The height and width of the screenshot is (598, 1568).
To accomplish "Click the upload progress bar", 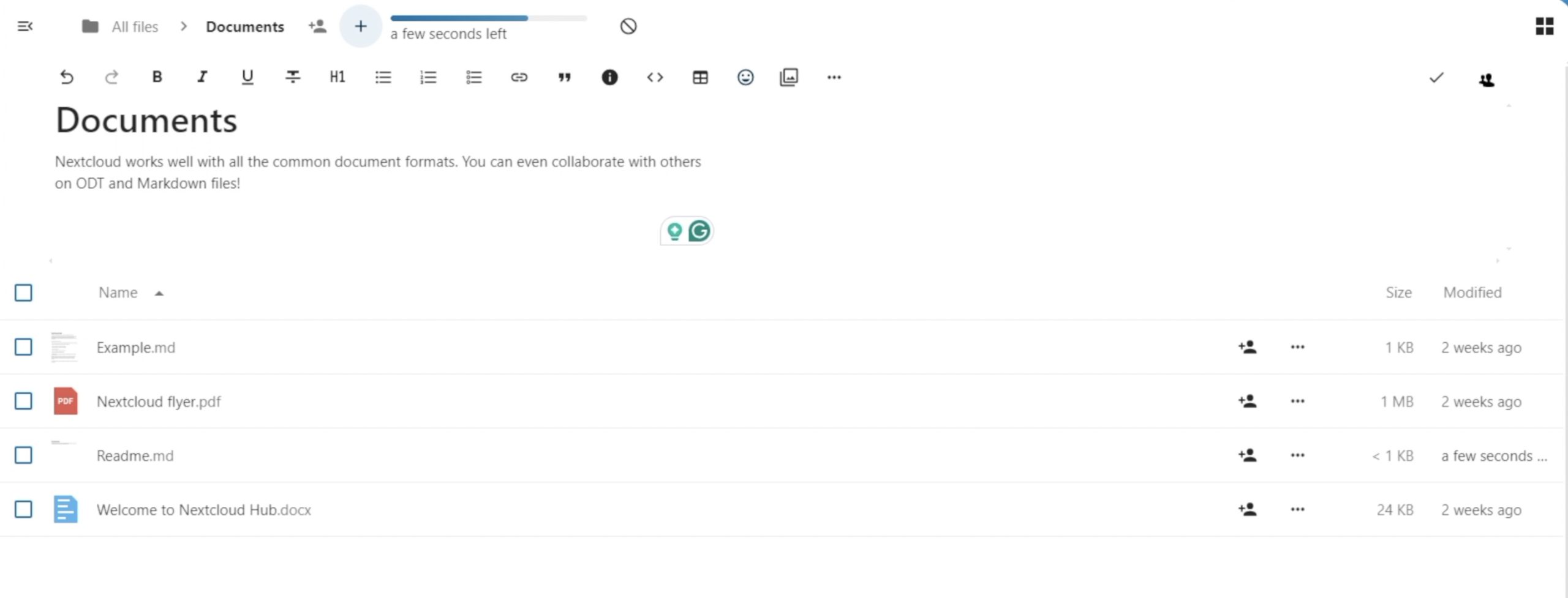I will pos(488,18).
